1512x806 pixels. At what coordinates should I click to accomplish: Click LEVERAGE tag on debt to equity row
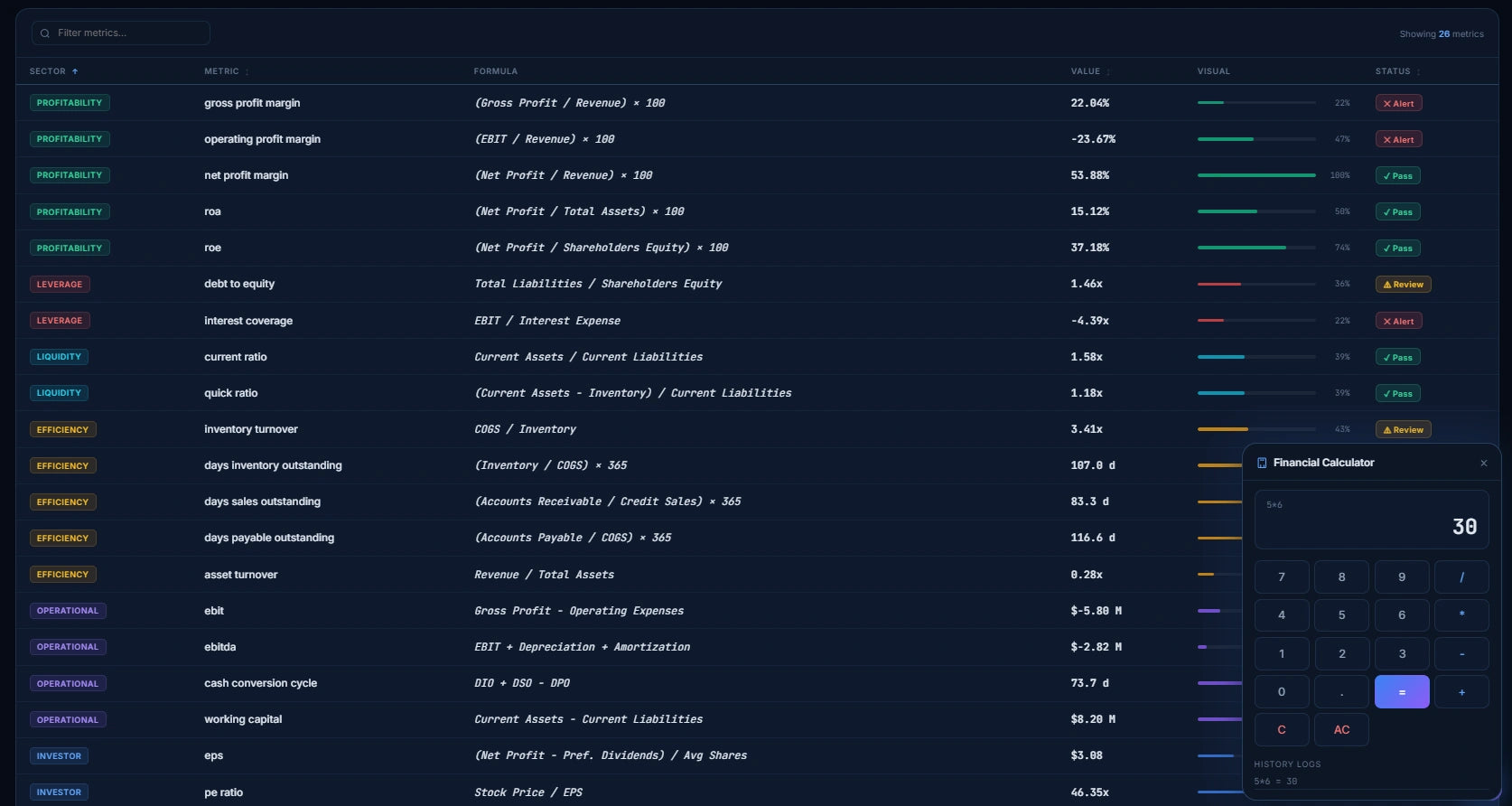(x=60, y=285)
